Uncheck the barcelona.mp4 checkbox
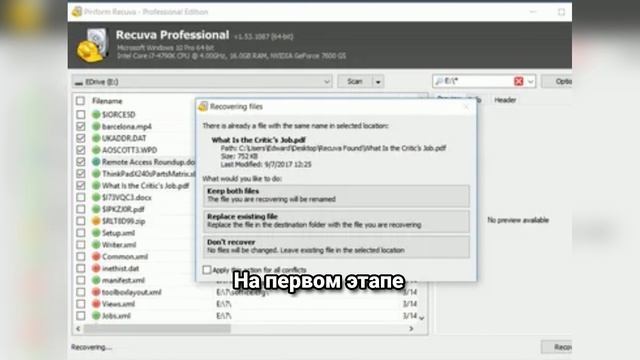Viewport: 640px width, 360px height. click(81, 126)
